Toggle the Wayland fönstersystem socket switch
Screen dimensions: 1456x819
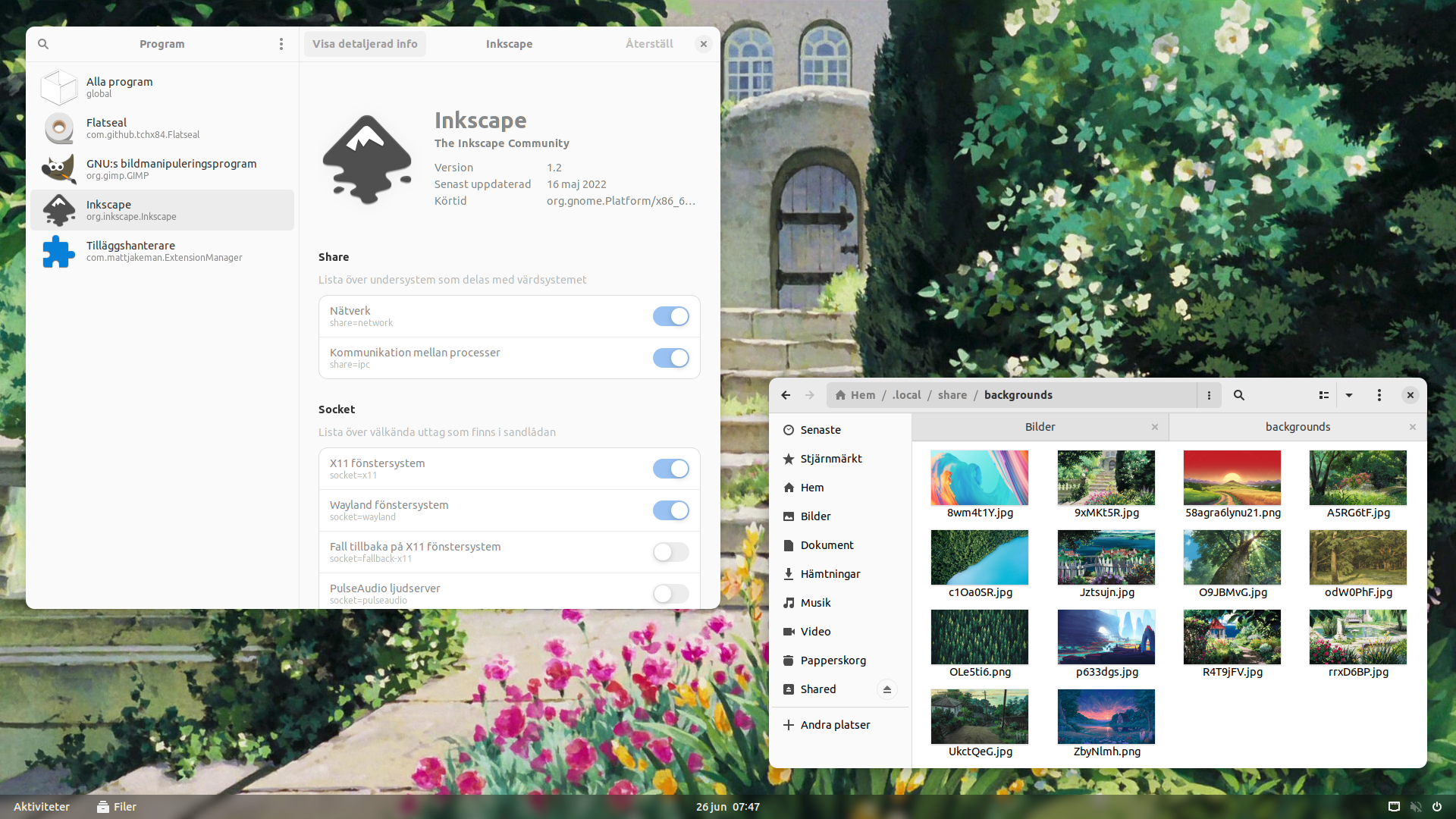(x=671, y=510)
